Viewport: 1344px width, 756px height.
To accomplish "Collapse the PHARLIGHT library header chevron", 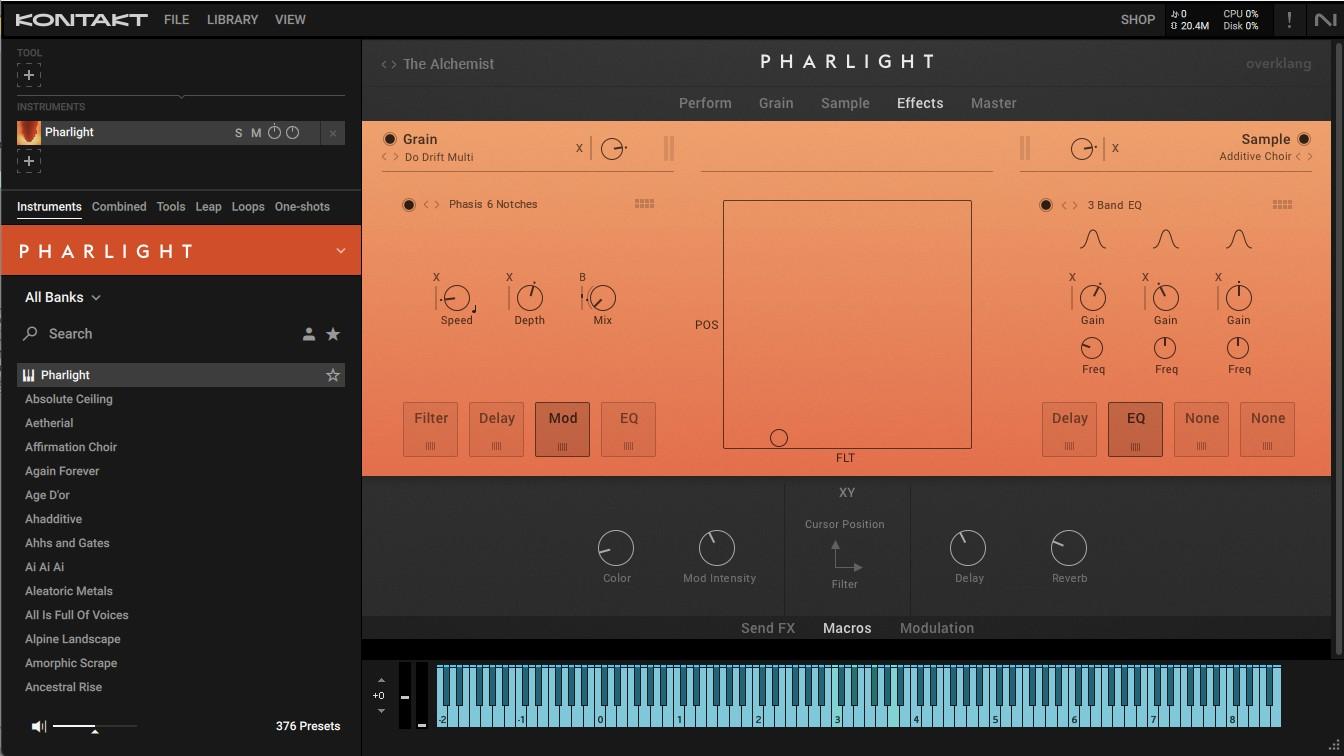I will pos(340,250).
